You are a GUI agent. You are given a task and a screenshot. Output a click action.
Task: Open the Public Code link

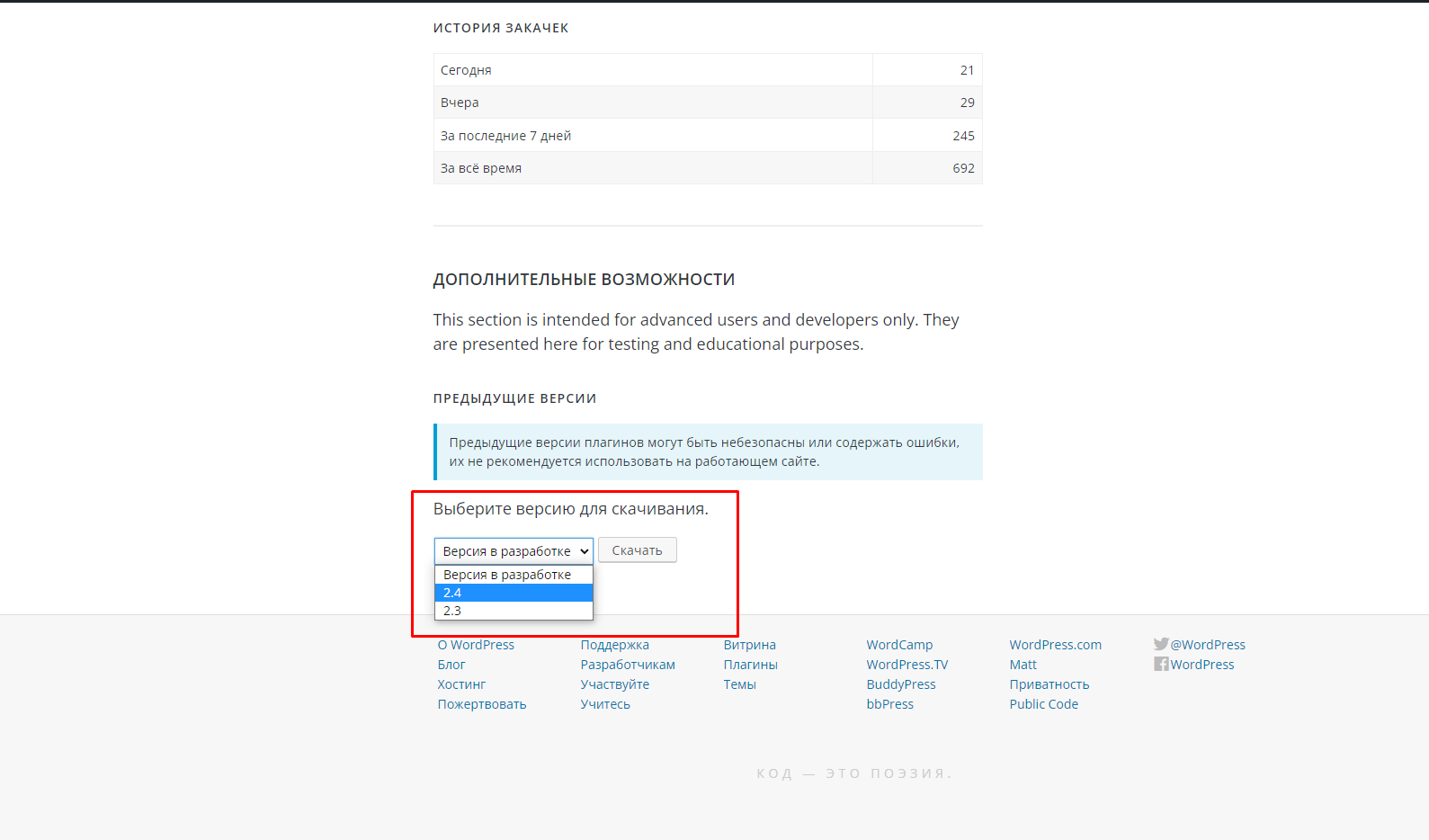[x=1044, y=704]
